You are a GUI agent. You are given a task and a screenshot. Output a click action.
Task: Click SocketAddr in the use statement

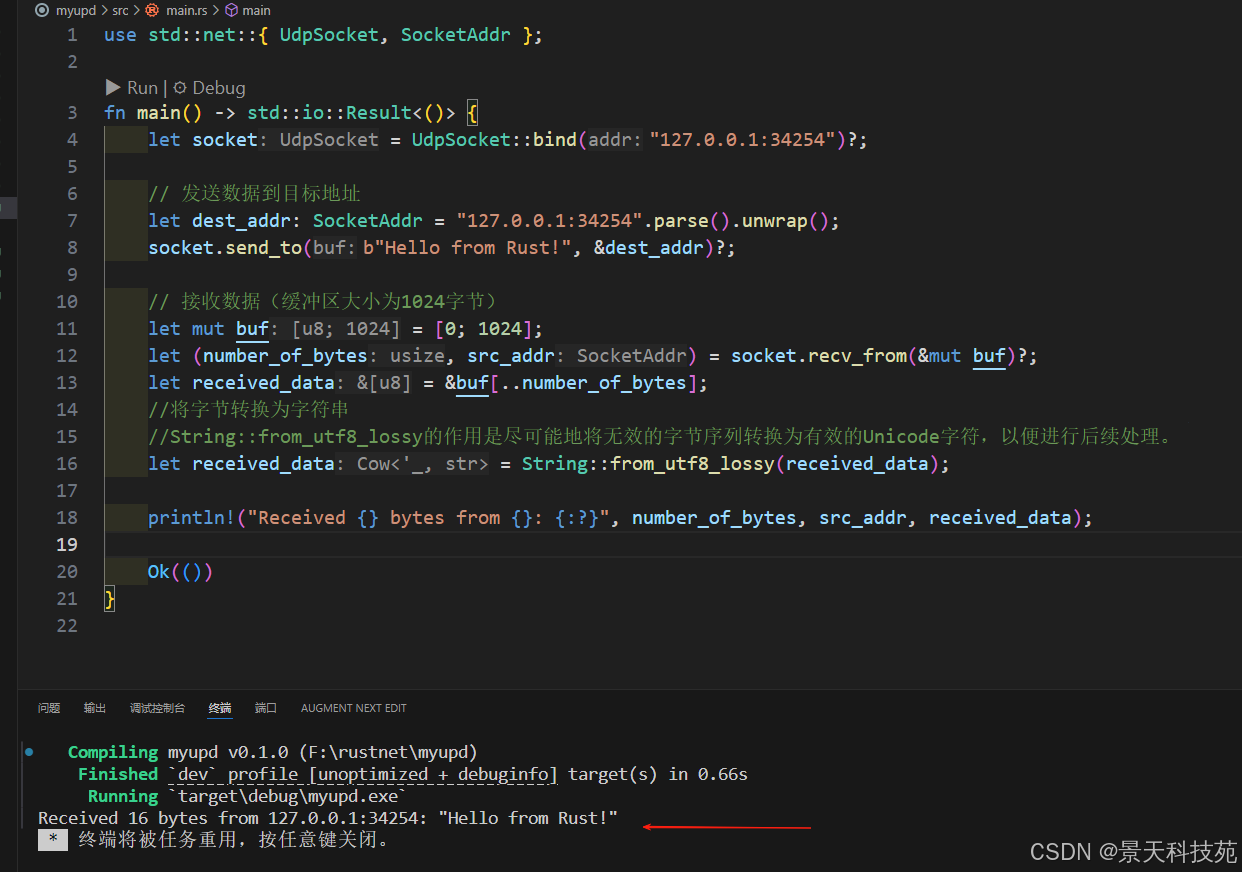(x=456, y=35)
